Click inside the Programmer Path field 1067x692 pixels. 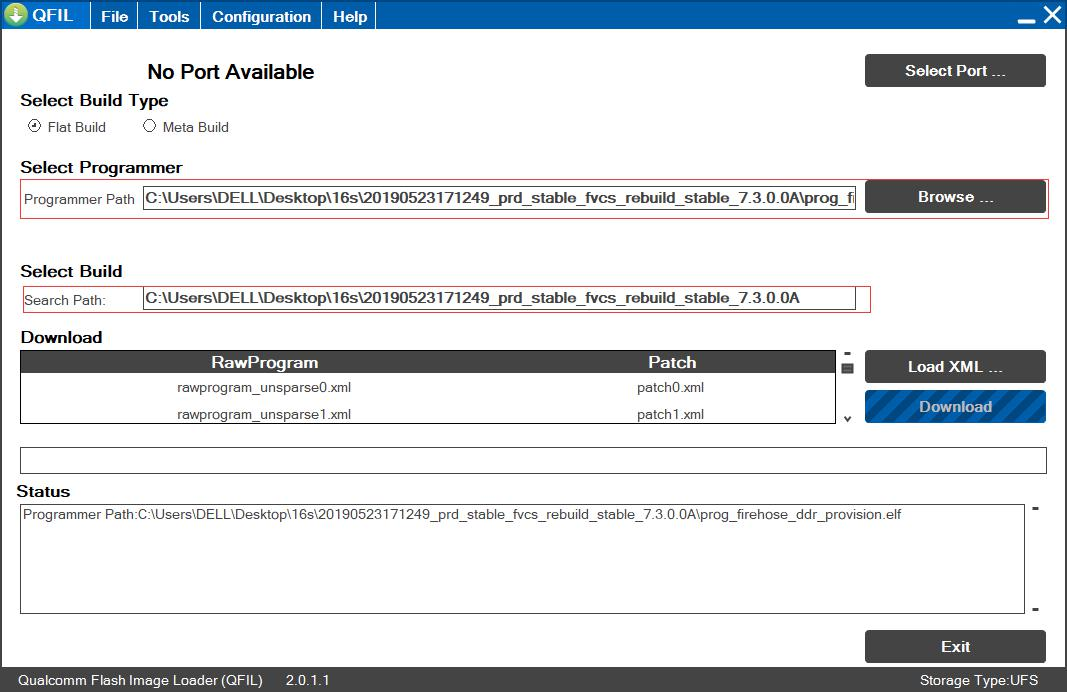[499, 198]
